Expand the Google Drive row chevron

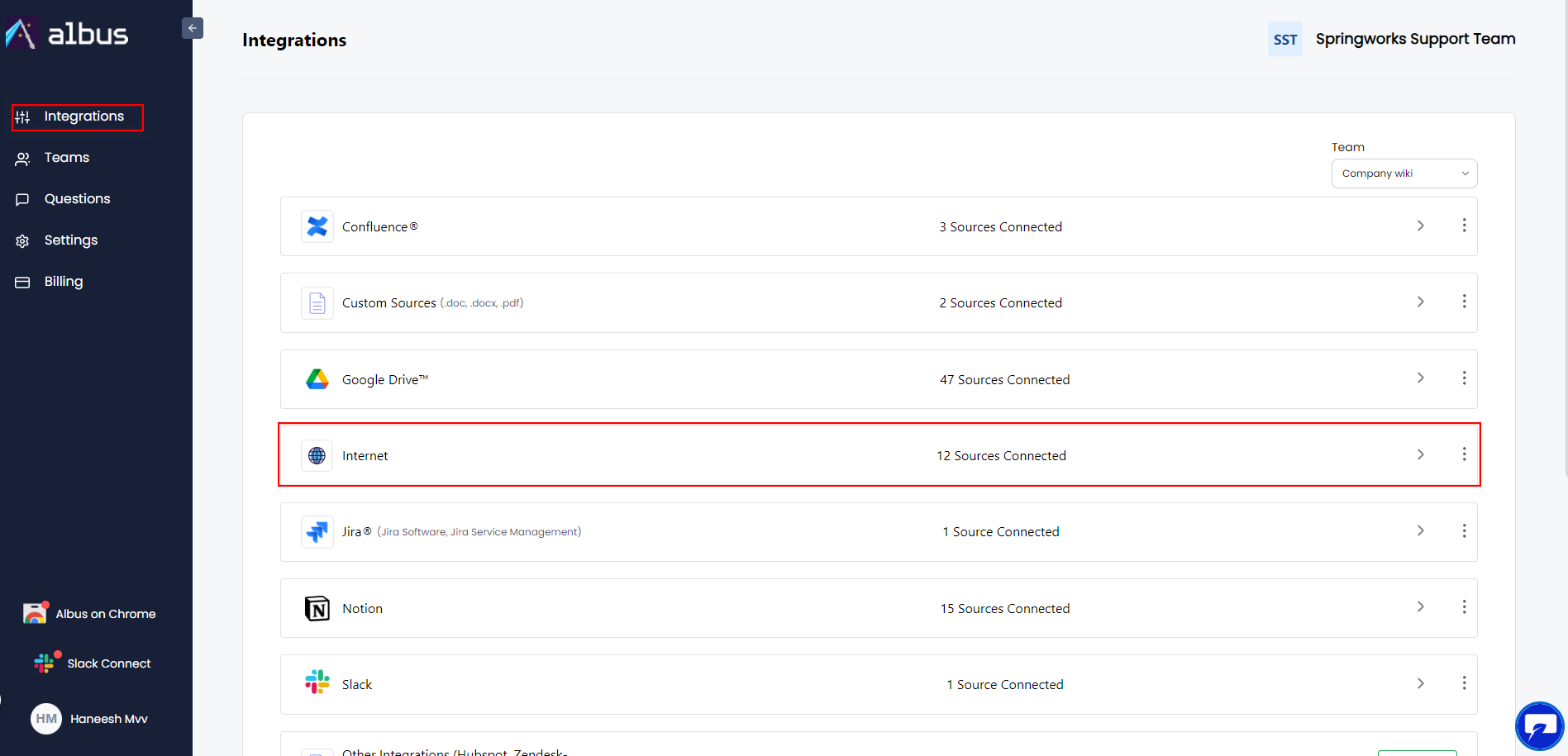pyautogui.click(x=1421, y=378)
